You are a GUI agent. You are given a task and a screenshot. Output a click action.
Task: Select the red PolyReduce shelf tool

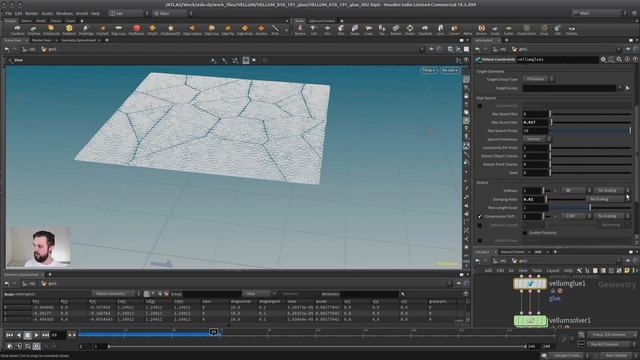tap(136, 29)
